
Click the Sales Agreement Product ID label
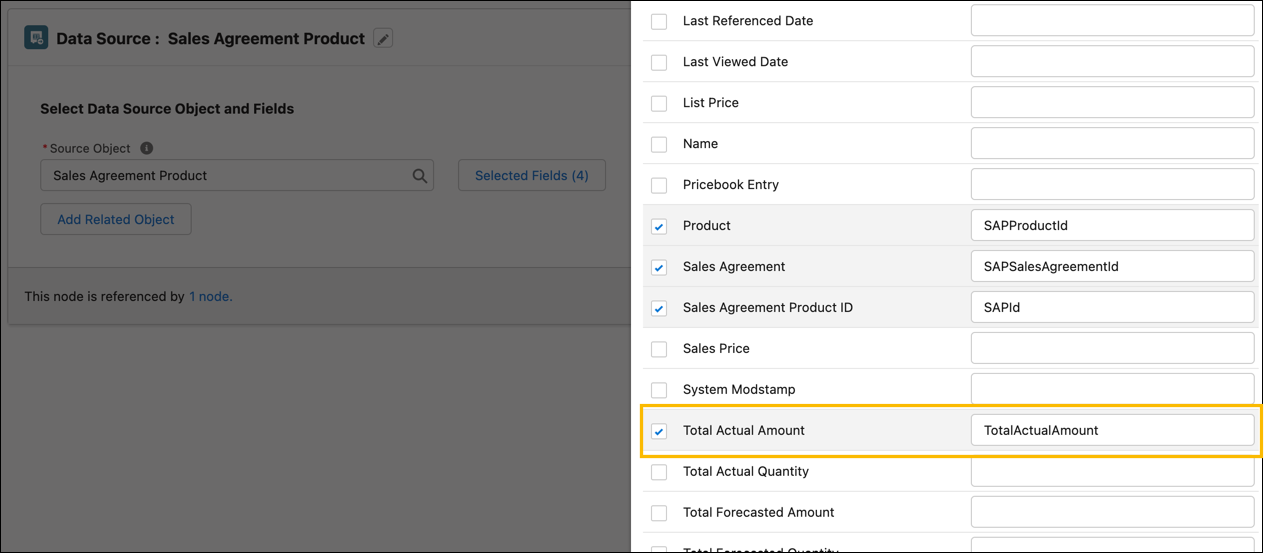pos(768,308)
